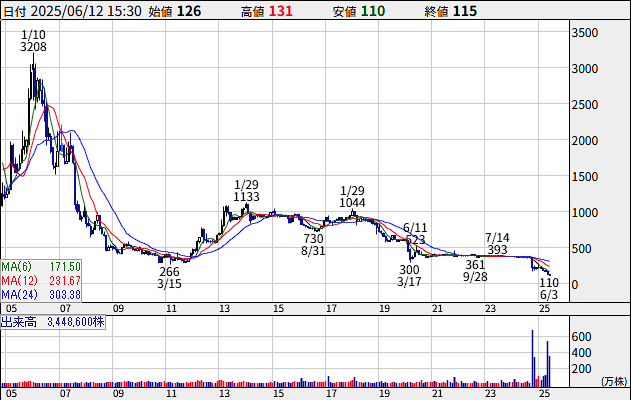Click the 1/29 1133 high label

pos(246,191)
